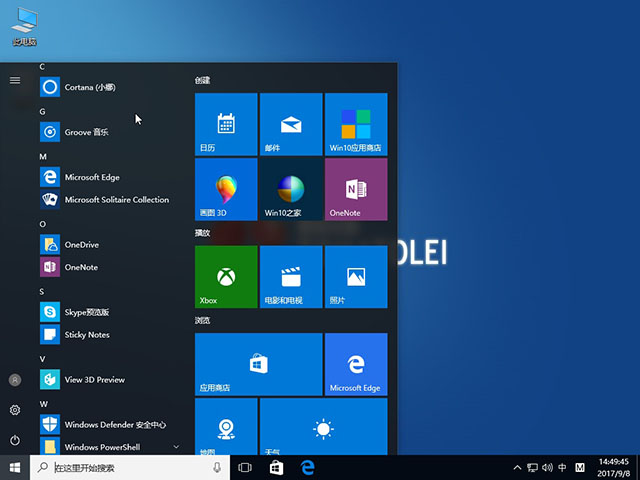Screen dimensions: 640x480
Task: Expand the Start menu hamburger button
Action: tap(15, 80)
